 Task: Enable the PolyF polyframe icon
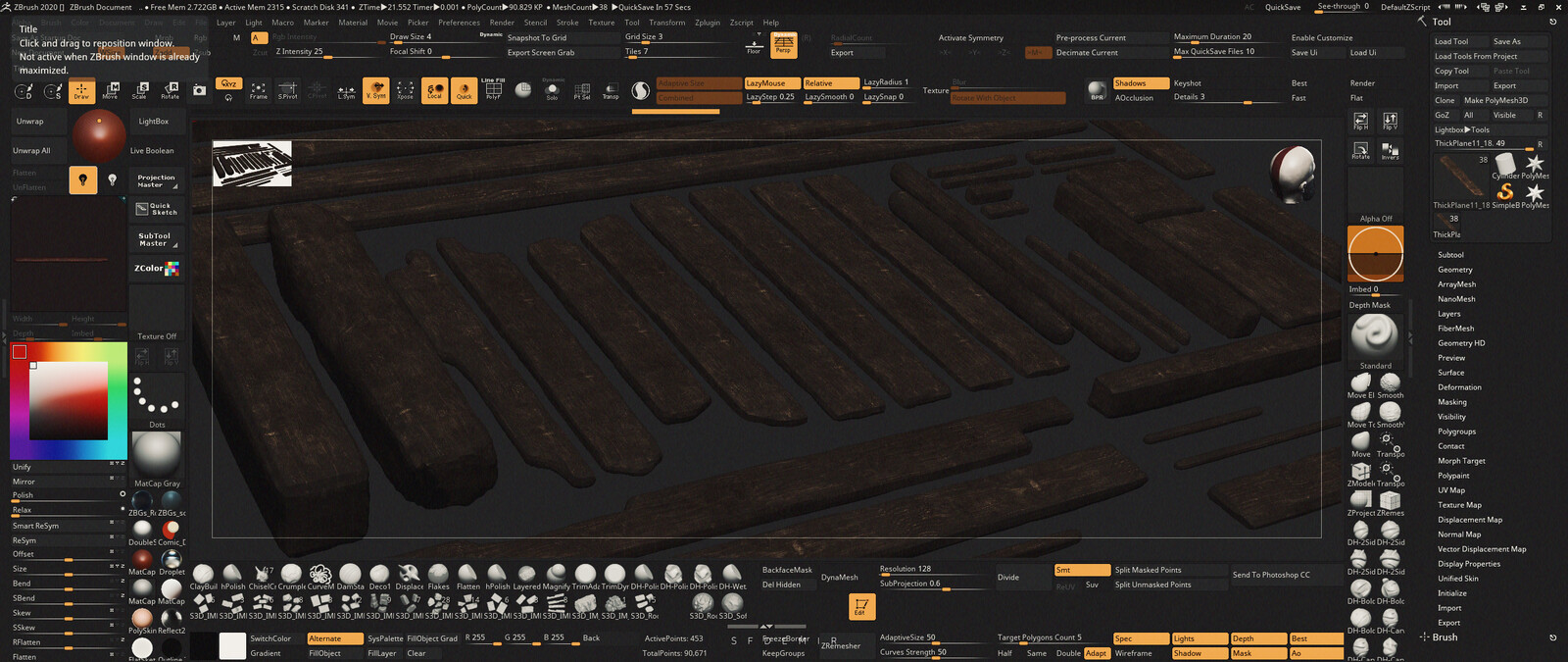[x=494, y=90]
